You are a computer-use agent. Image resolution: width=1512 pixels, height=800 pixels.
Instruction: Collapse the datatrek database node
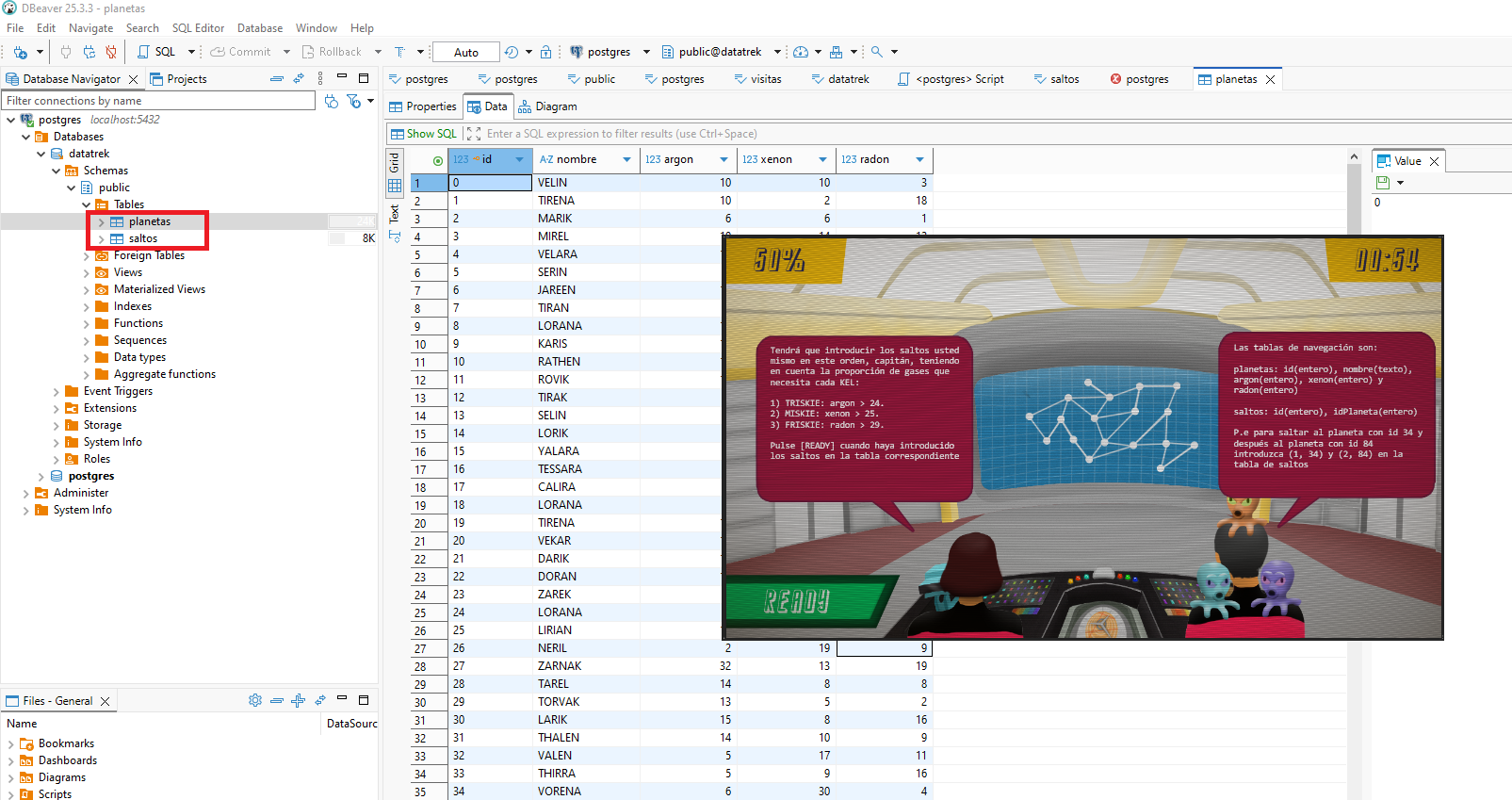(x=41, y=154)
